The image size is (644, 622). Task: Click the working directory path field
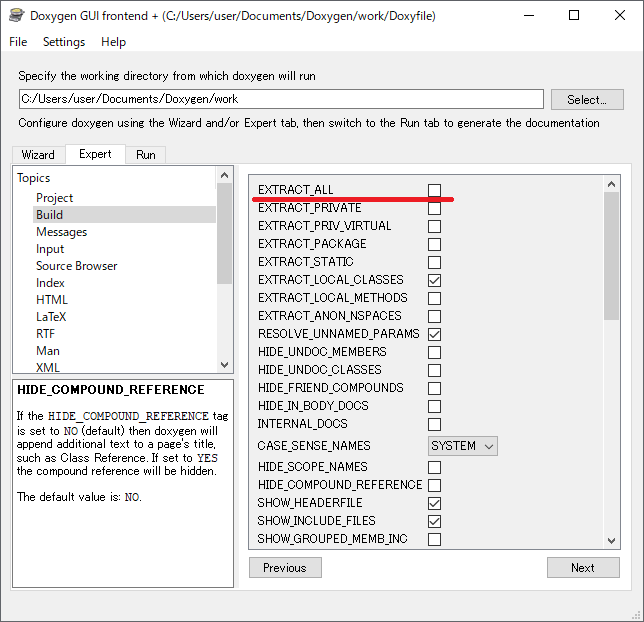pos(280,99)
